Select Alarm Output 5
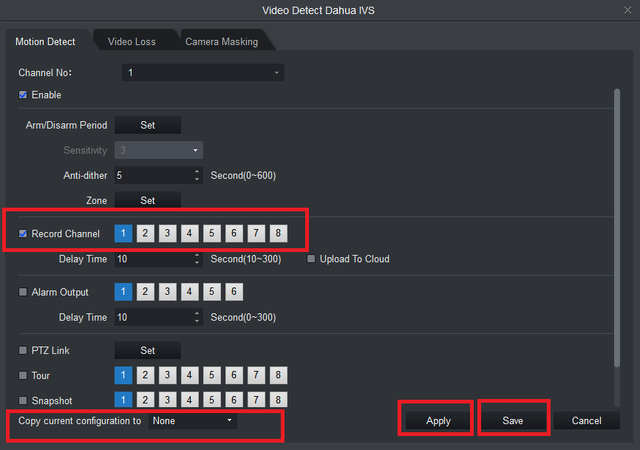640x450 pixels. pos(212,292)
